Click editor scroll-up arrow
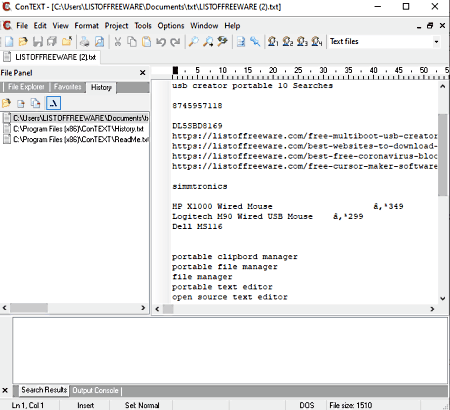This screenshot has width=450, height=410. 442,86
